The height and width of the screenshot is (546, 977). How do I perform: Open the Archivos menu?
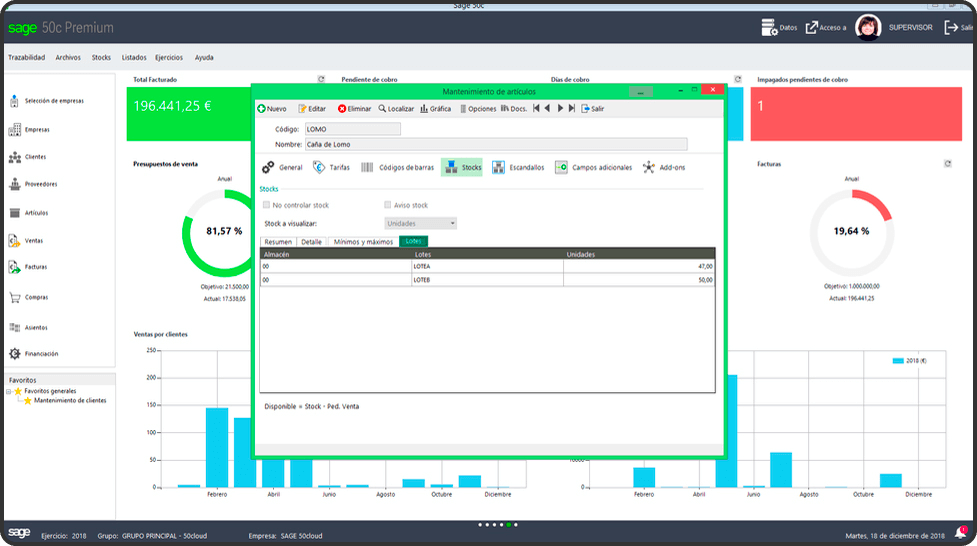(x=68, y=57)
